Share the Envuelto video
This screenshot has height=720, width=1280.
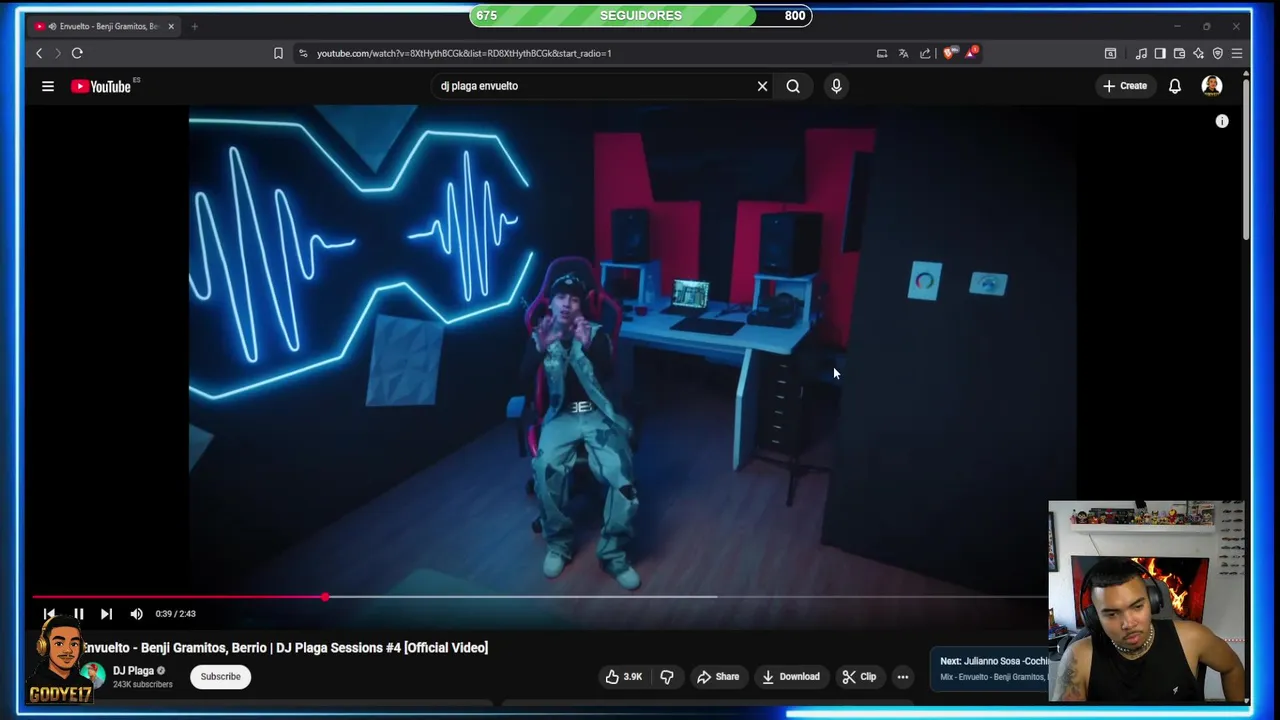pos(718,677)
